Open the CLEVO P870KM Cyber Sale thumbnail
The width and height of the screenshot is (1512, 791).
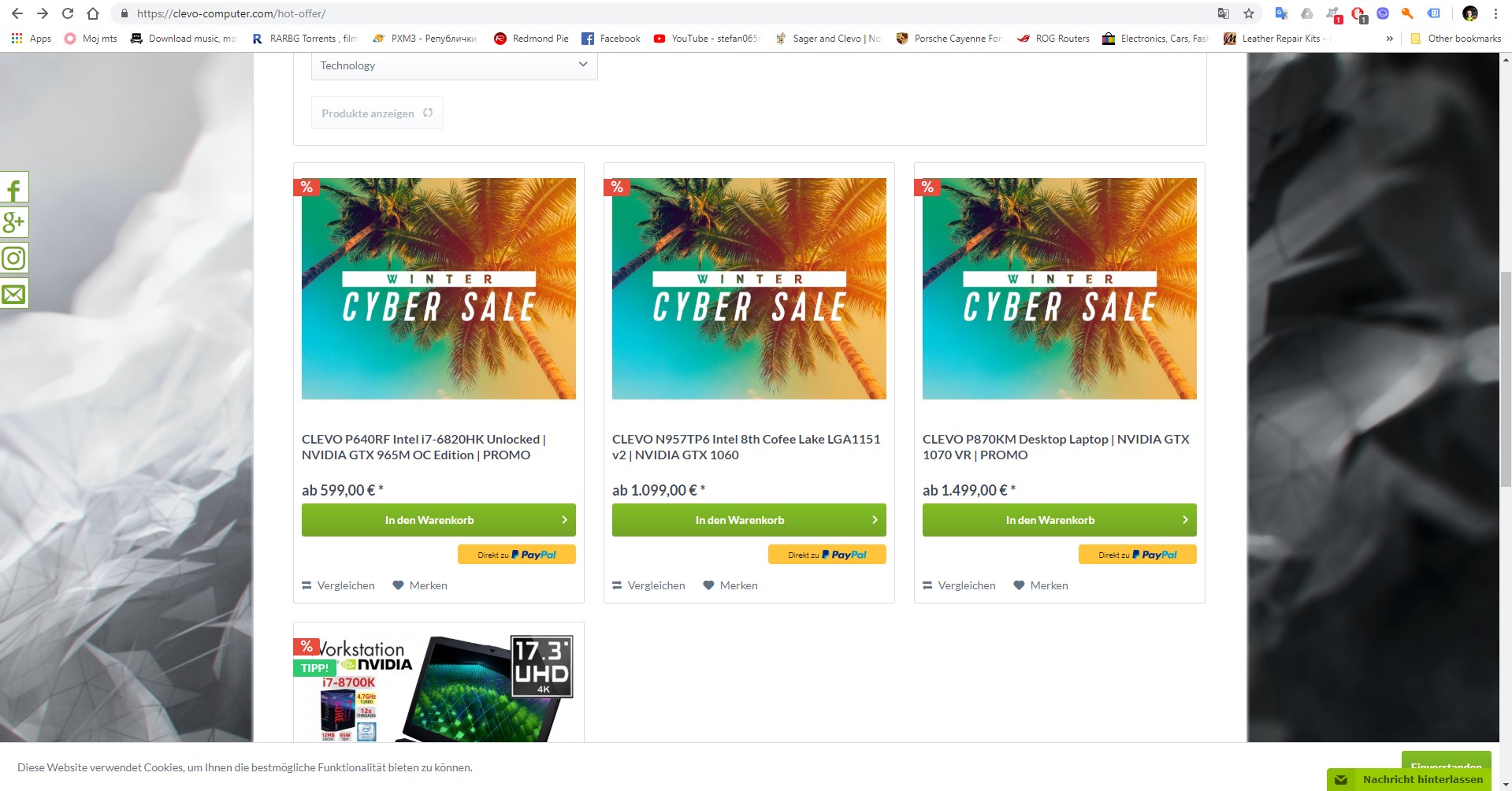click(x=1060, y=288)
